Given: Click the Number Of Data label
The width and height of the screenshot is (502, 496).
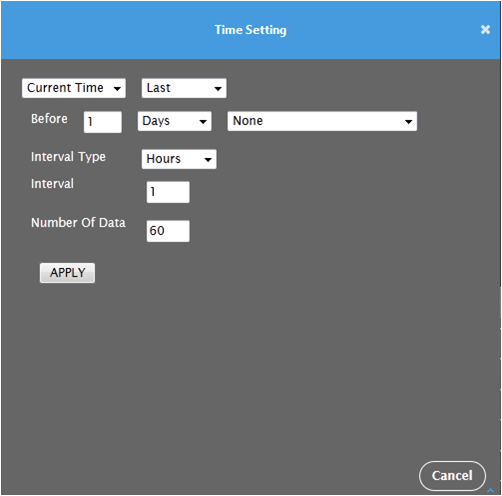Looking at the screenshot, I should coord(78,222).
